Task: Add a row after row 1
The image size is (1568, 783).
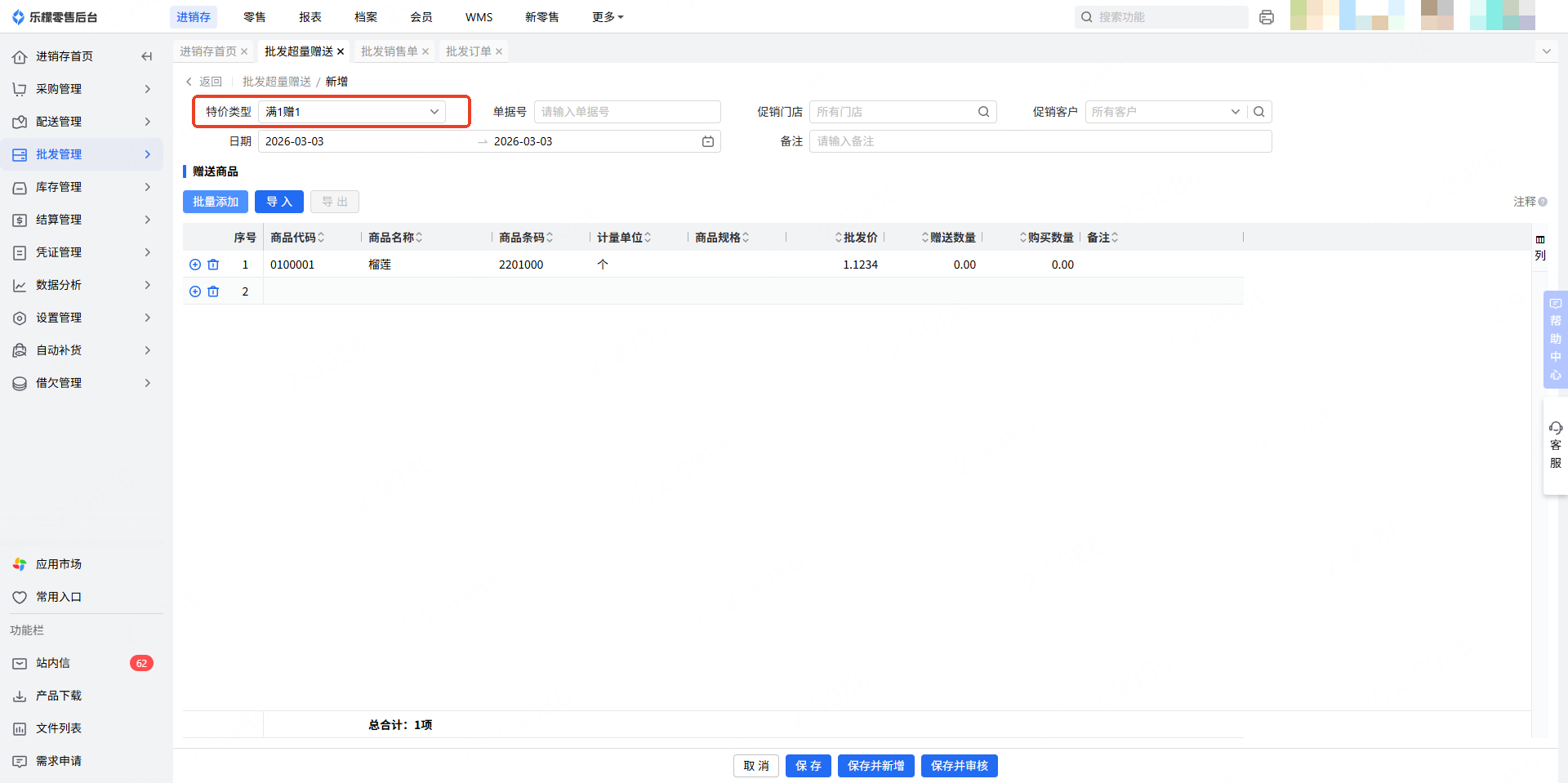Action: [195, 265]
